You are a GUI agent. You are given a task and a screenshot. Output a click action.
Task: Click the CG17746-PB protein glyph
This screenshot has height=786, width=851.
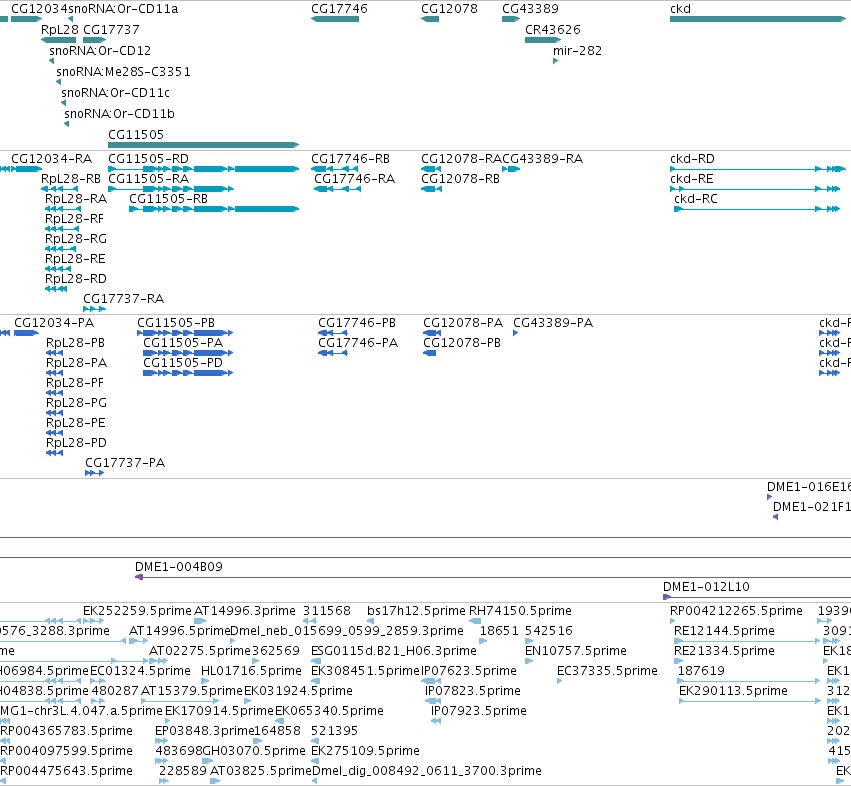click(333, 333)
